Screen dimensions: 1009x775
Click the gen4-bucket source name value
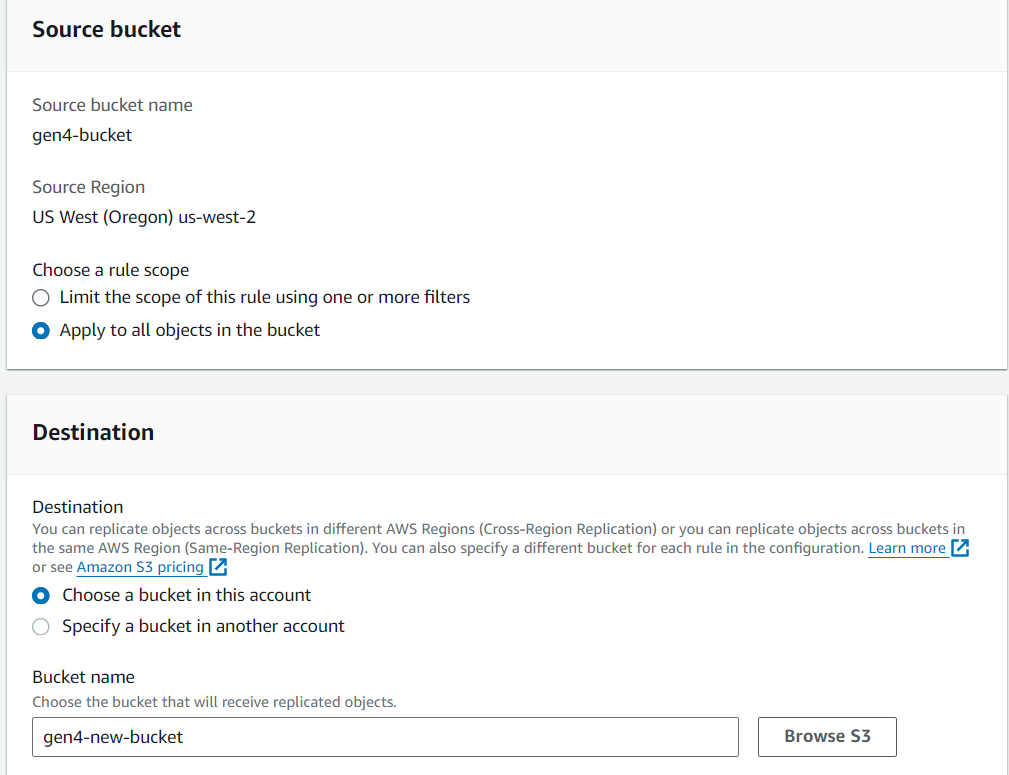tap(82, 135)
